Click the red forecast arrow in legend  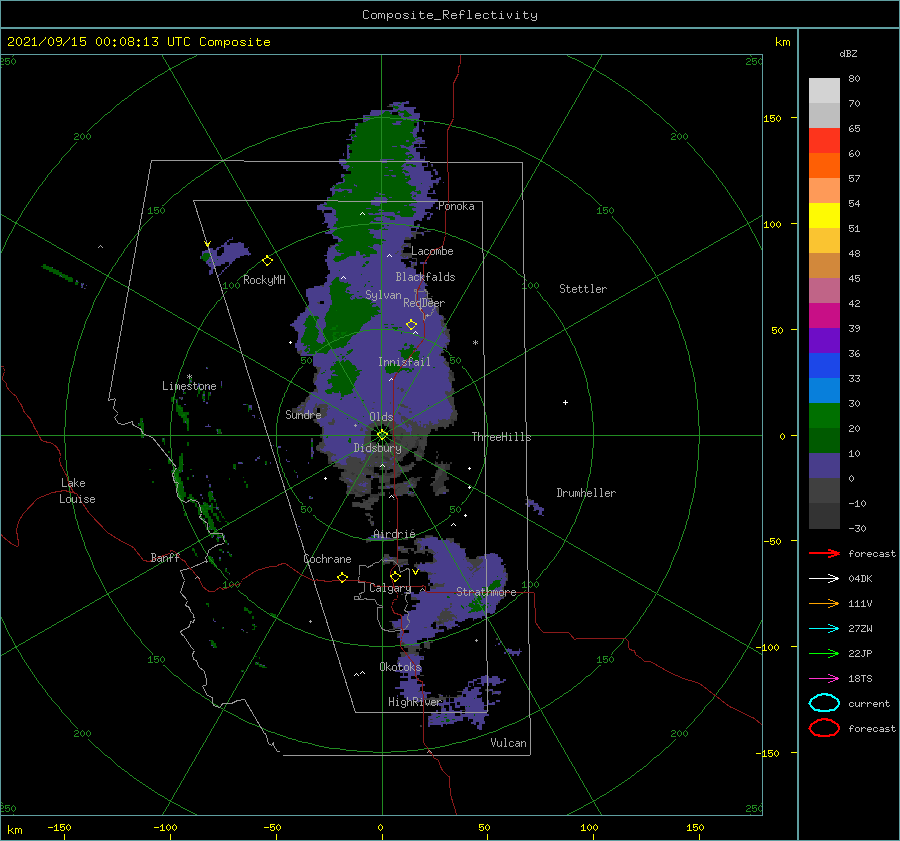pyautogui.click(x=824, y=553)
